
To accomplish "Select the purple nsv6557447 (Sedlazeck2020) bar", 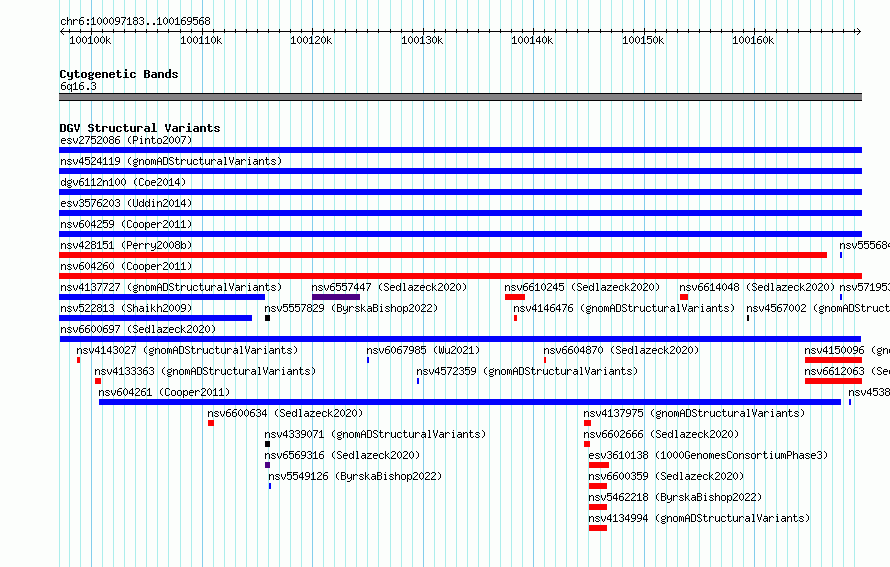I will 335,297.
